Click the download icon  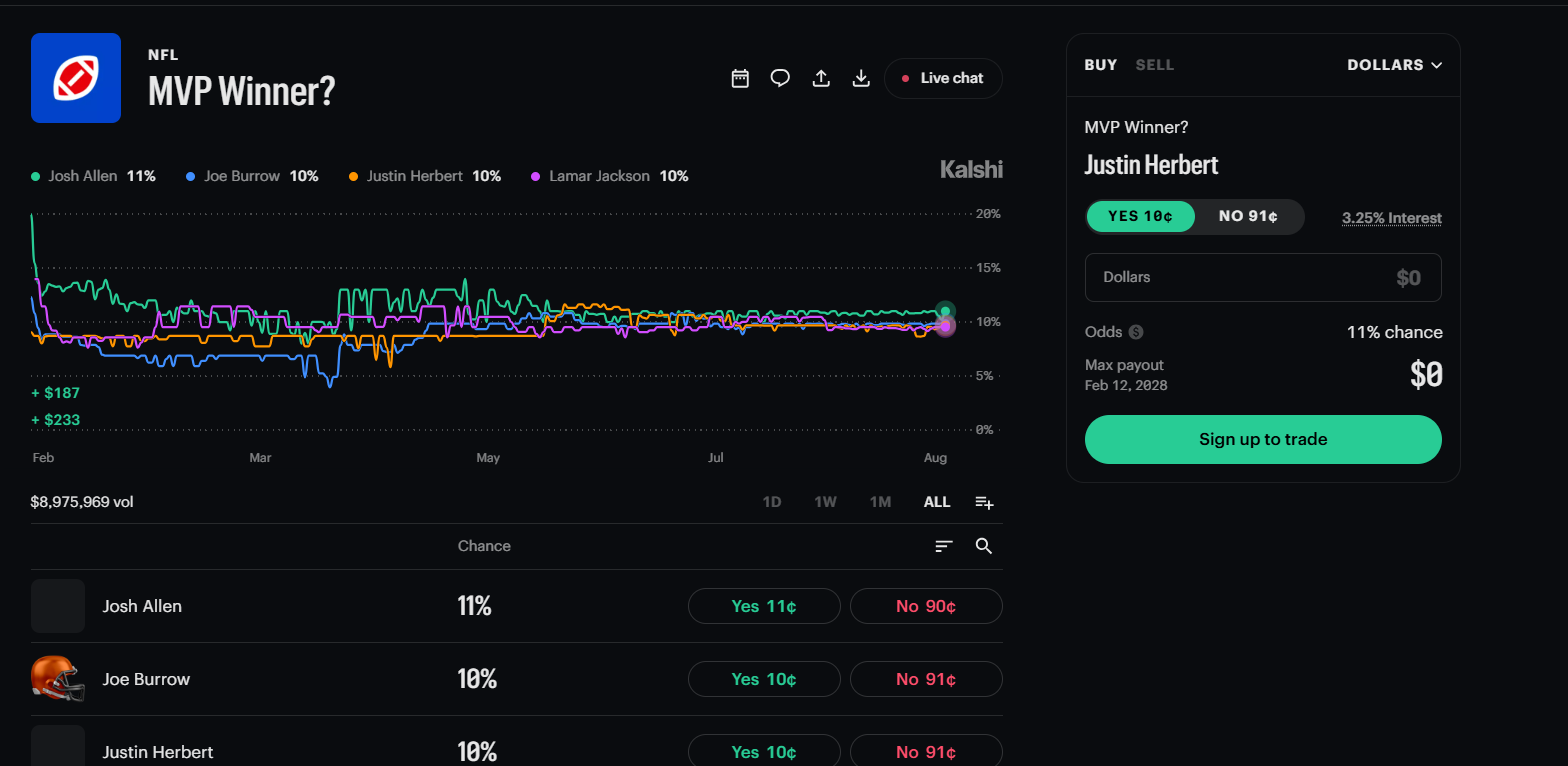[x=860, y=78]
